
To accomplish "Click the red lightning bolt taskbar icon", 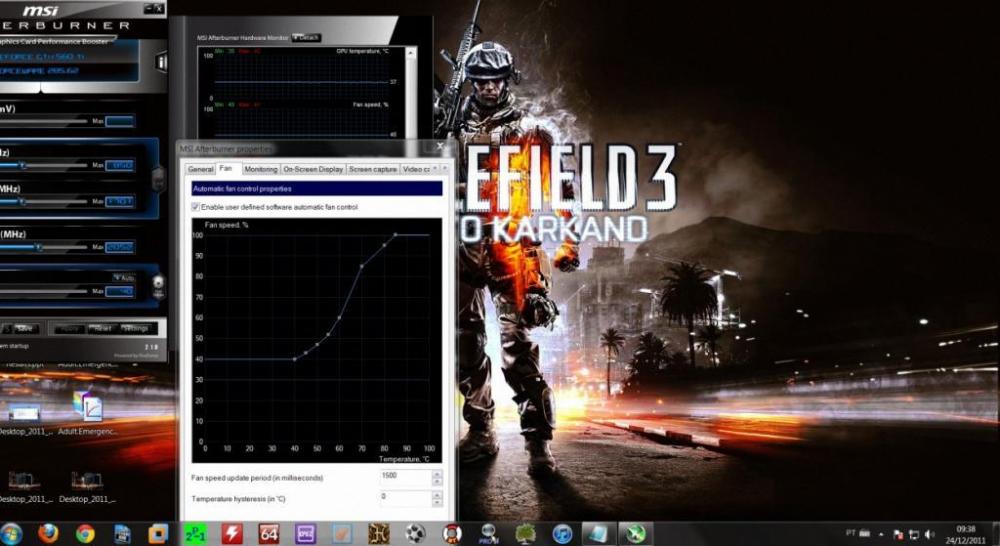I will [232, 533].
